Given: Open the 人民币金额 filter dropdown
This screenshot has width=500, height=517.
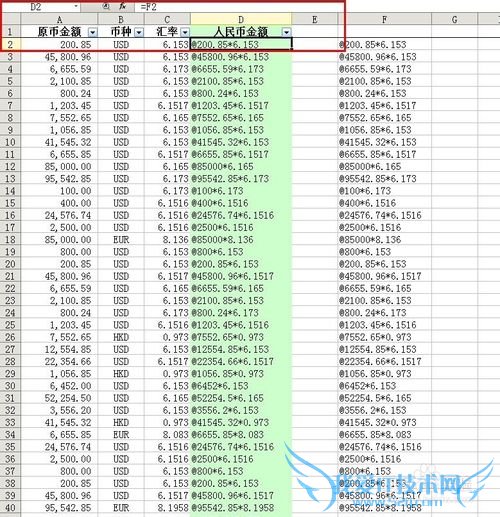Looking at the screenshot, I should pyautogui.click(x=286, y=32).
